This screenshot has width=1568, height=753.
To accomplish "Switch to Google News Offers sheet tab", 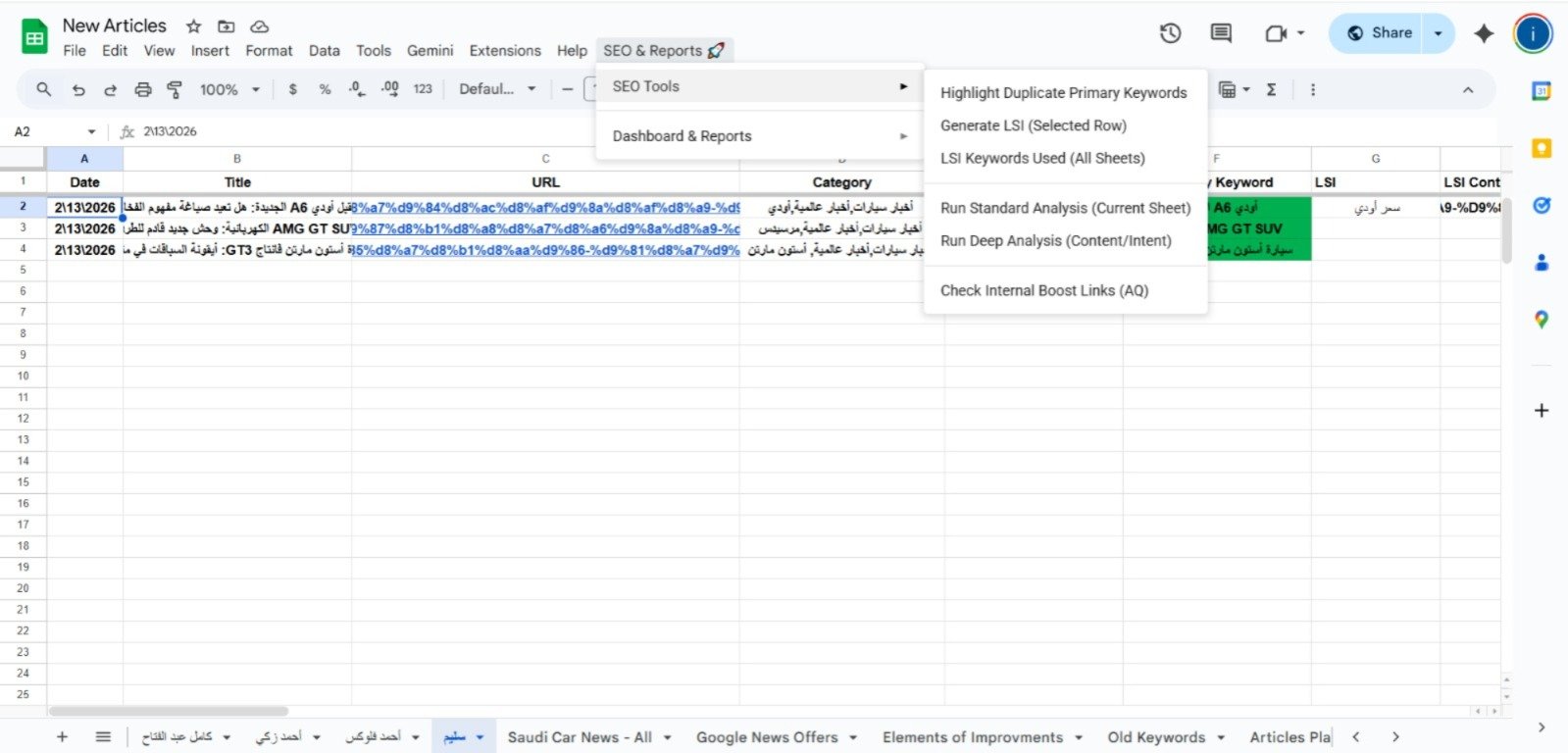I will (x=767, y=737).
